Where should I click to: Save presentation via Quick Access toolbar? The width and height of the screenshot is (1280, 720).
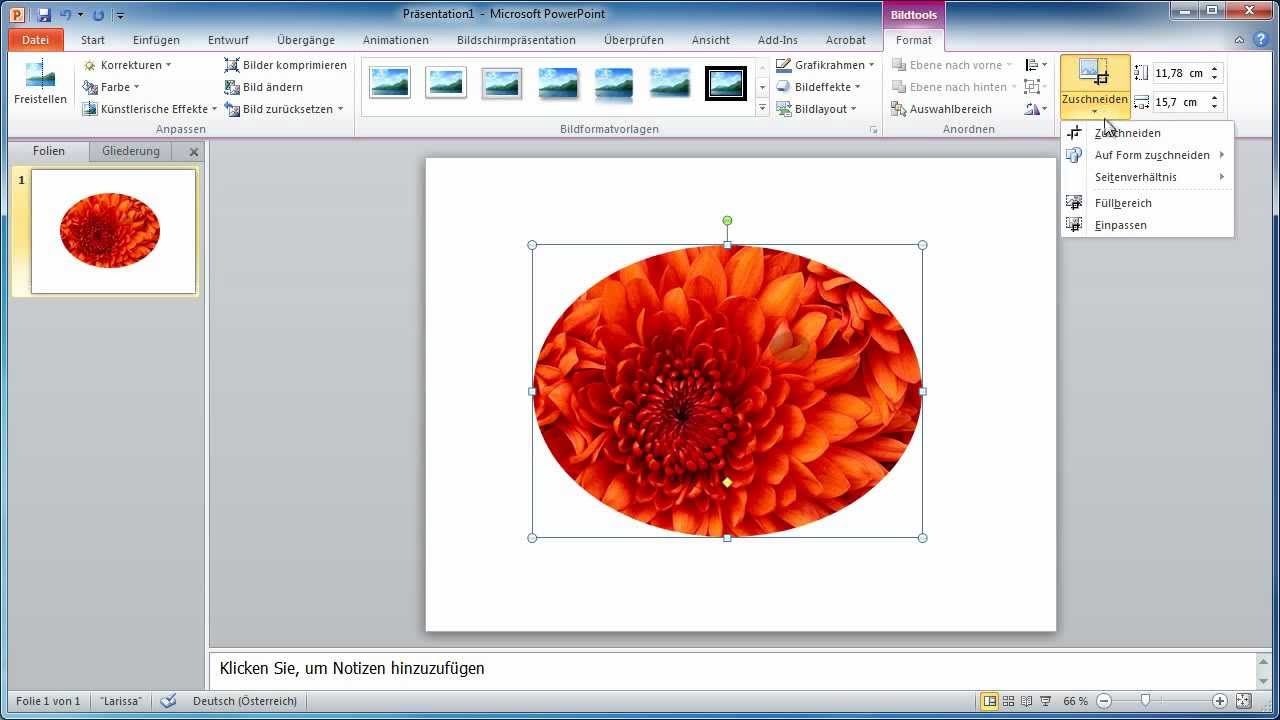coord(44,15)
